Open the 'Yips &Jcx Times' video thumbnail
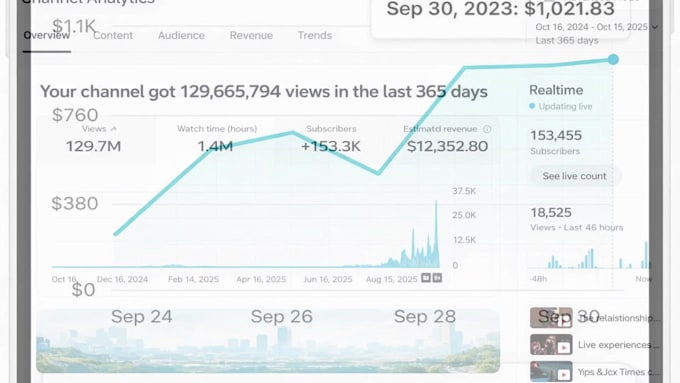This screenshot has width=680, height=383. 551,372
